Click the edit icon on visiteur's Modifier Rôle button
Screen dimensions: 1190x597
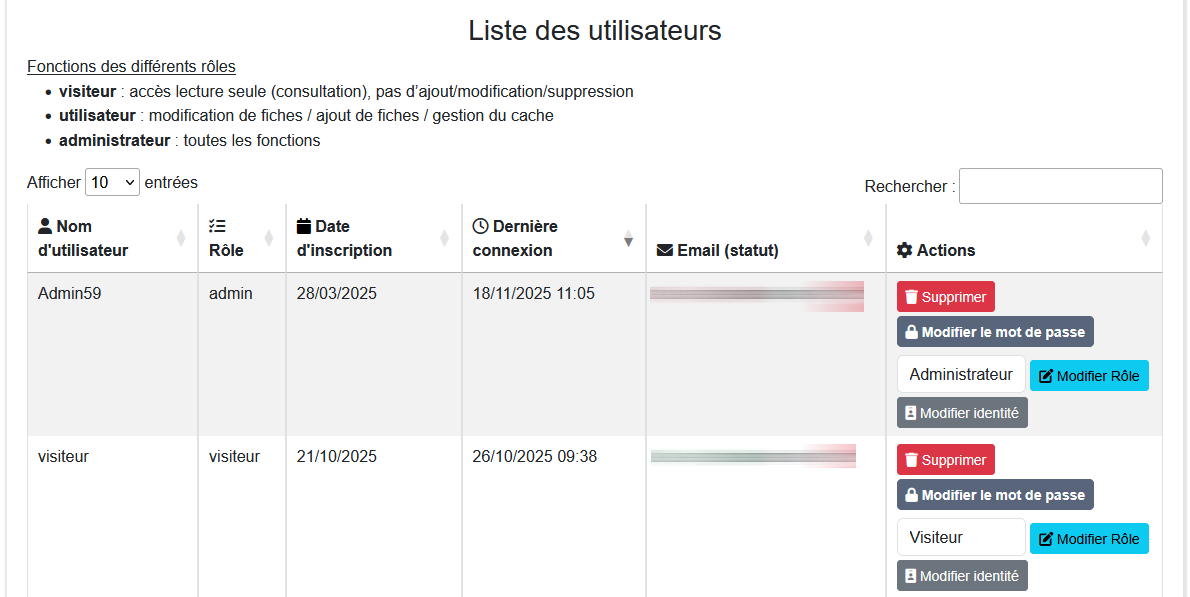coord(1047,538)
